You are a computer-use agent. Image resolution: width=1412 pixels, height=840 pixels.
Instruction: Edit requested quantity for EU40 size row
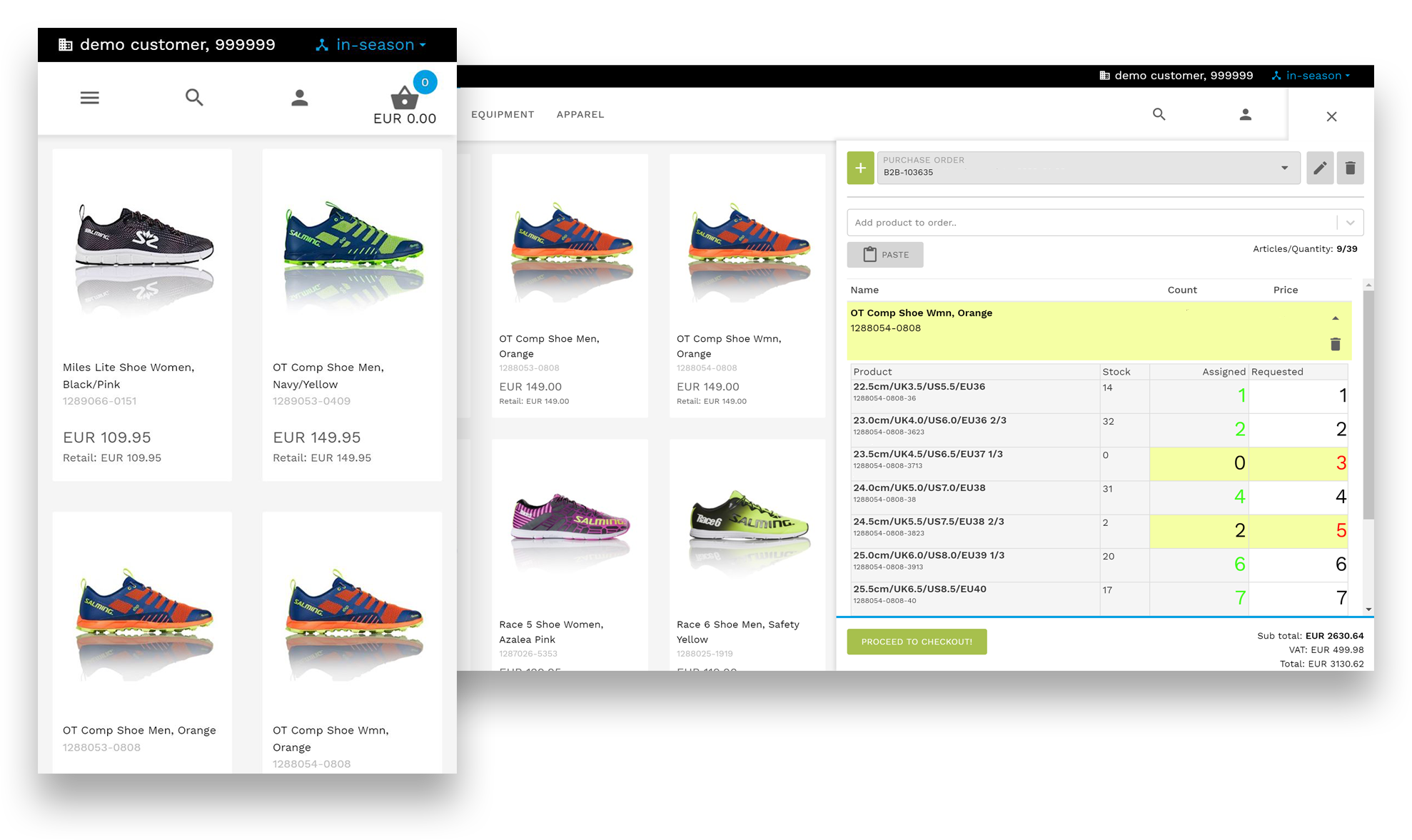1298,597
